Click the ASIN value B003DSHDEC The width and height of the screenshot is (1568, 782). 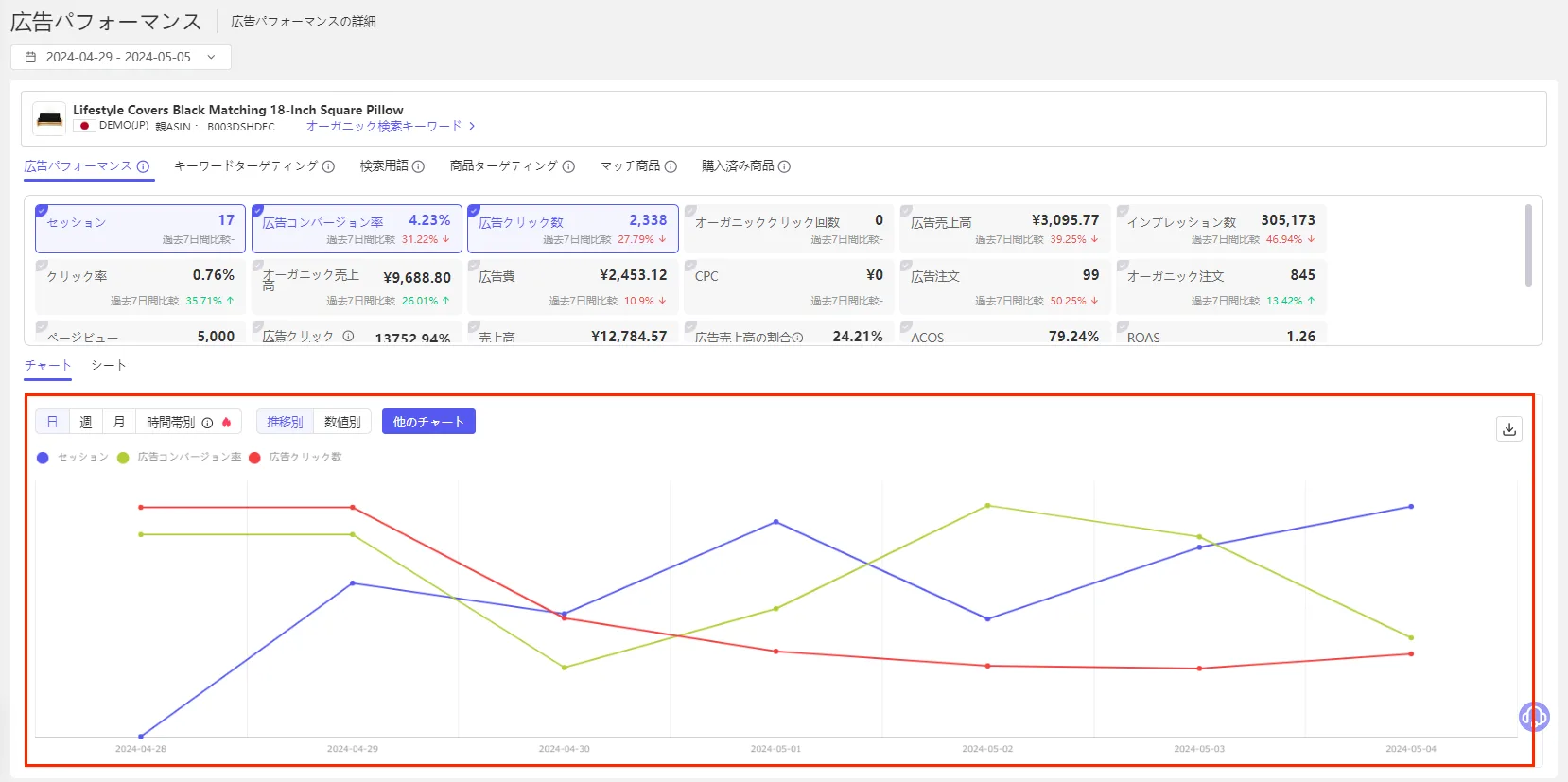(241, 127)
